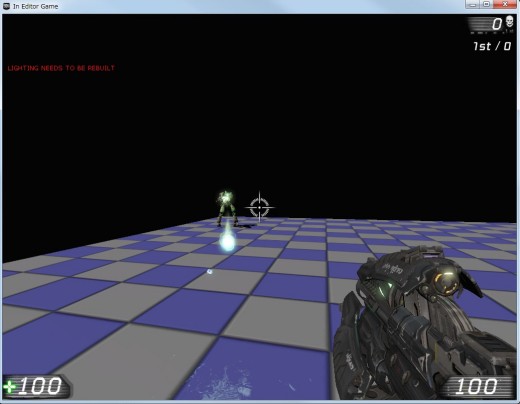Click the health value 100
520x404 pixels.
coord(40,386)
